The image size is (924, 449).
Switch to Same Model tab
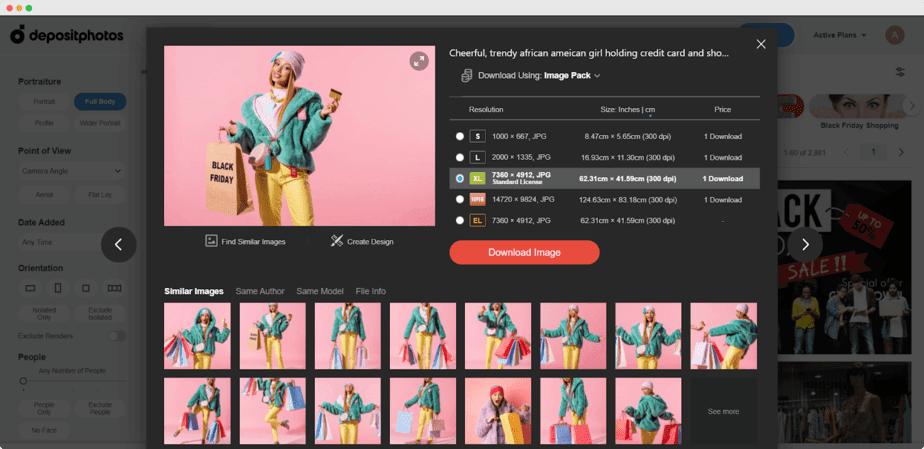[x=320, y=291]
